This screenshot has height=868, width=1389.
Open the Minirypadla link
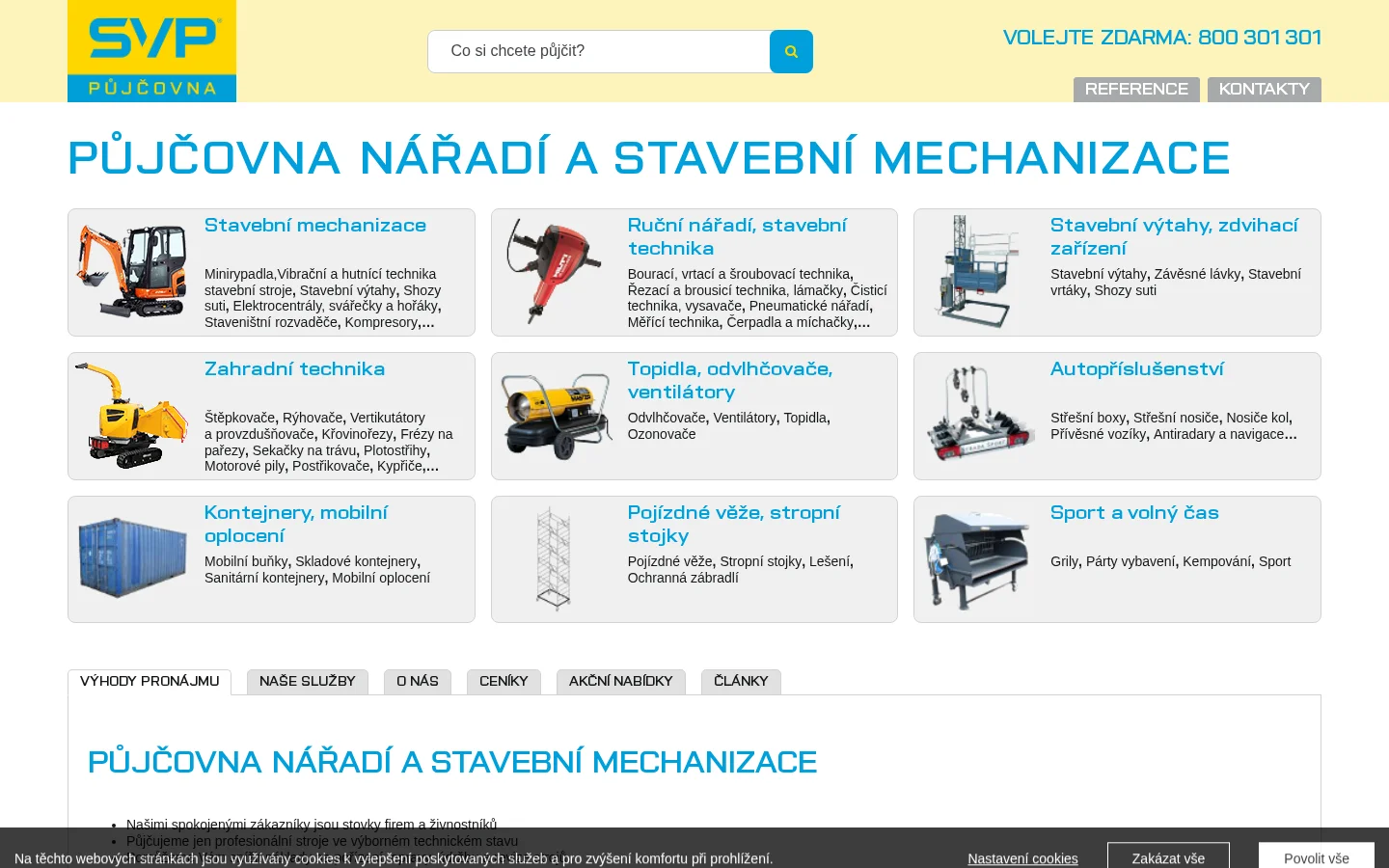[x=239, y=274]
